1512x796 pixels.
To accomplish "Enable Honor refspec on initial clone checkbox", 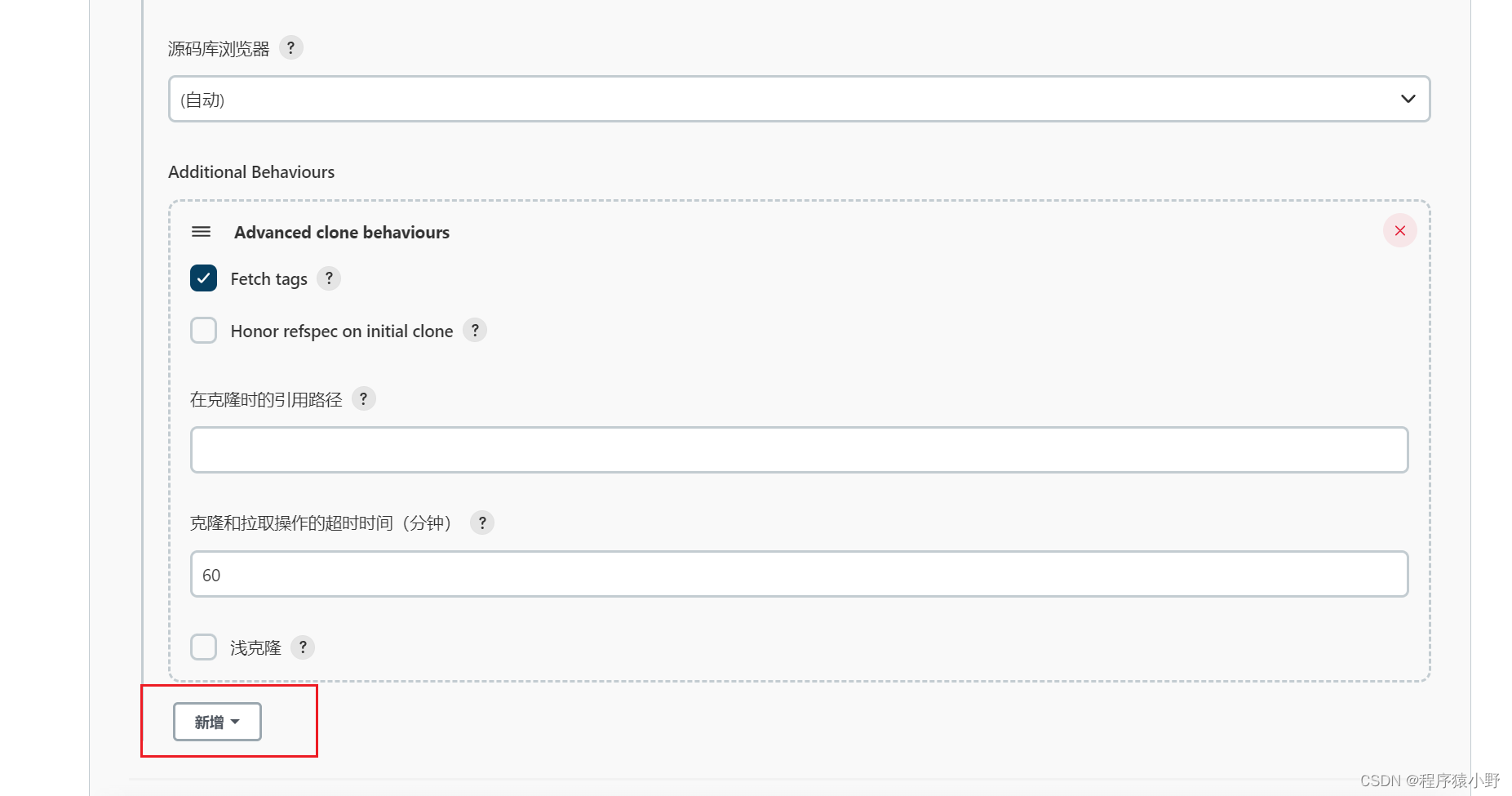I will tap(204, 331).
